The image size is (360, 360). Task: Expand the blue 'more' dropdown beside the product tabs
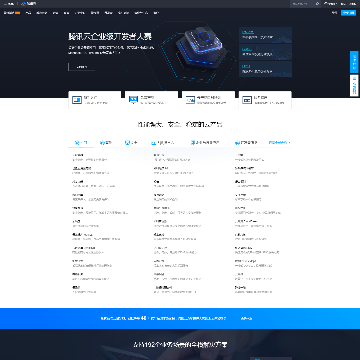pos(280,142)
